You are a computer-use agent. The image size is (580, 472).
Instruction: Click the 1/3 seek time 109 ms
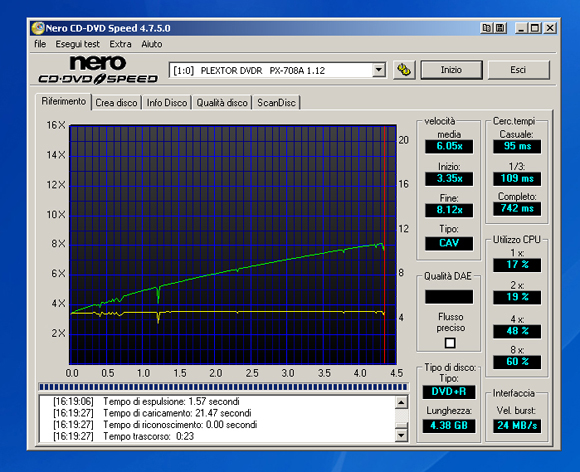517,179
